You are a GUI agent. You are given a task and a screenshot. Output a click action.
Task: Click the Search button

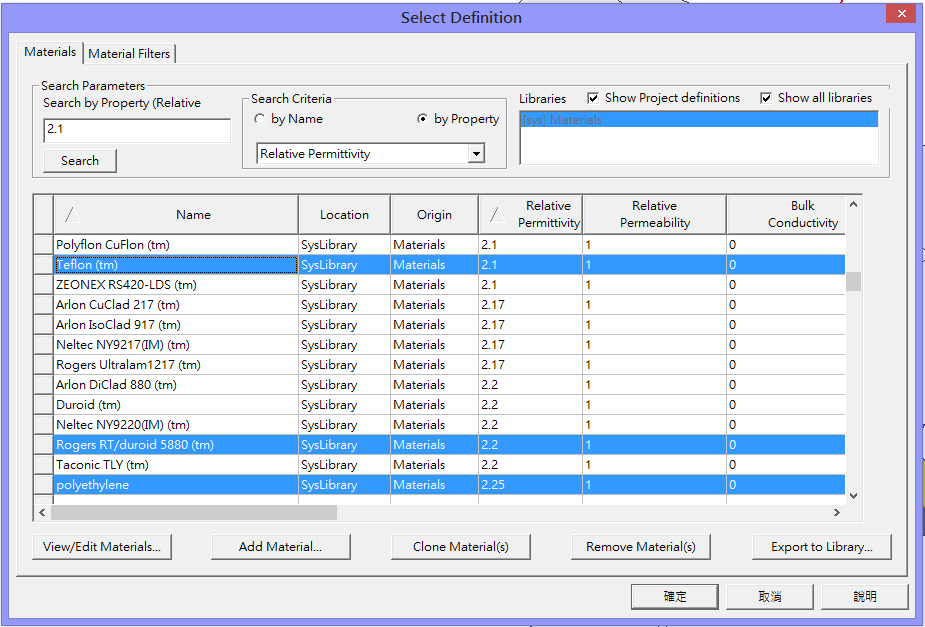[80, 160]
